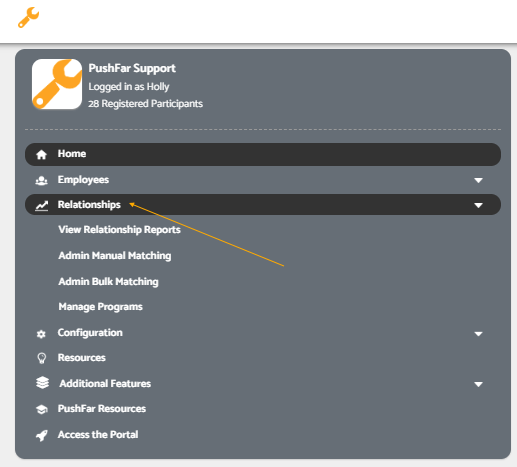This screenshot has height=467, width=517.
Task: Click the PushFar Resources graduation cap icon
Action: coord(42,409)
